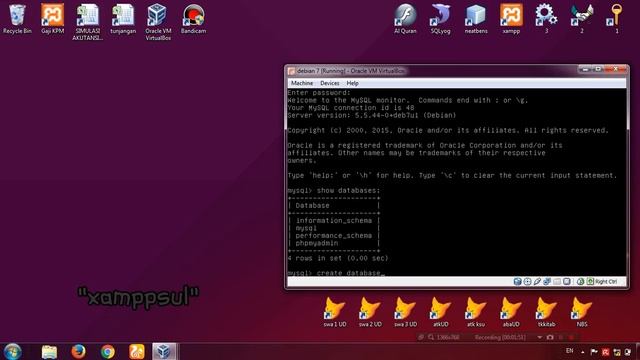The width and height of the screenshot is (640, 360).
Task: Click the green host key arrow indicator
Action: click(x=590, y=282)
